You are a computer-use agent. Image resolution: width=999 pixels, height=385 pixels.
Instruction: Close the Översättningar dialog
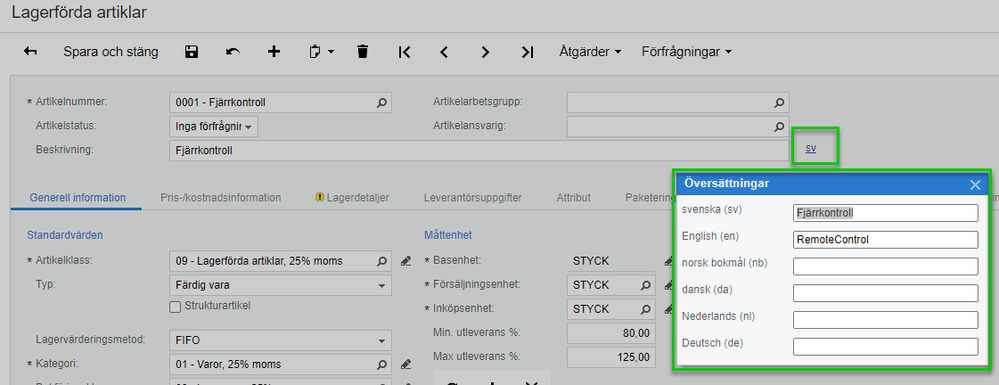coord(975,185)
